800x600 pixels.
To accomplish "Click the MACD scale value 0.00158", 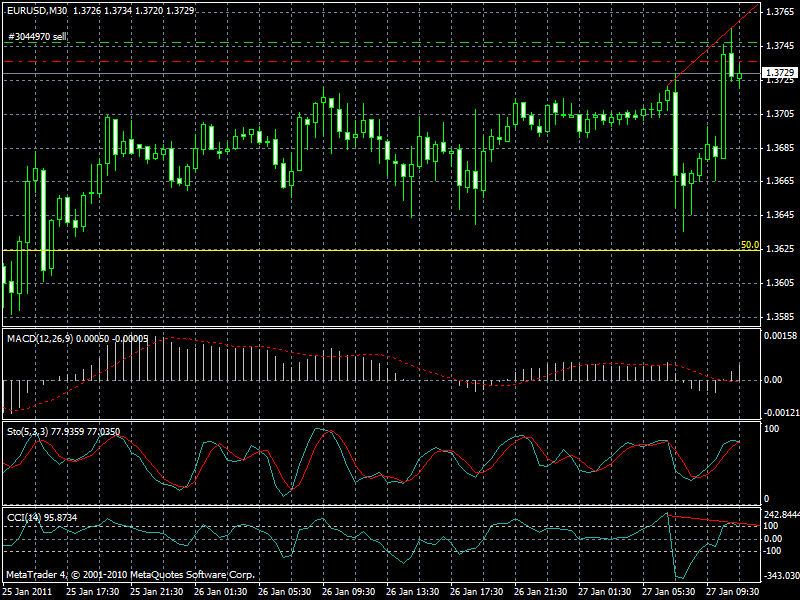I will (780, 335).
